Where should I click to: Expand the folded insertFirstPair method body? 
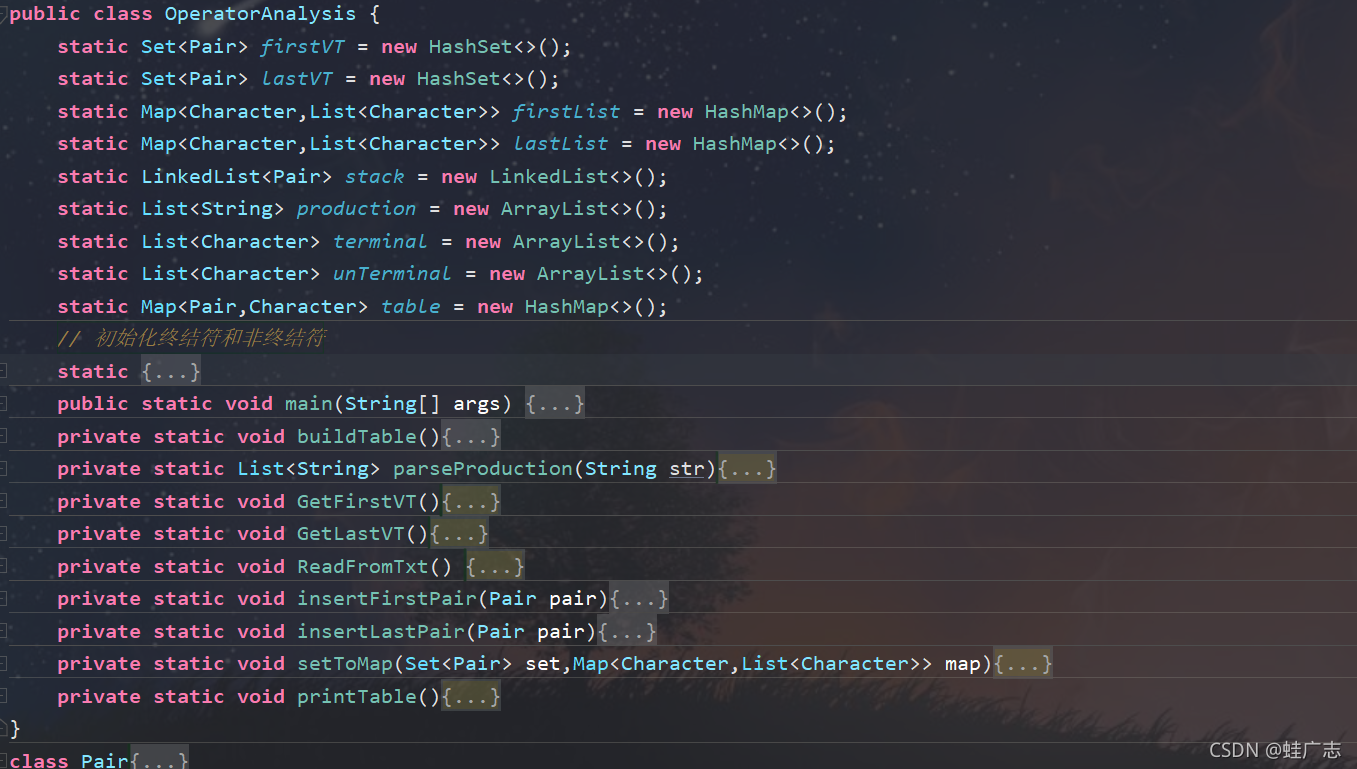coord(639,599)
